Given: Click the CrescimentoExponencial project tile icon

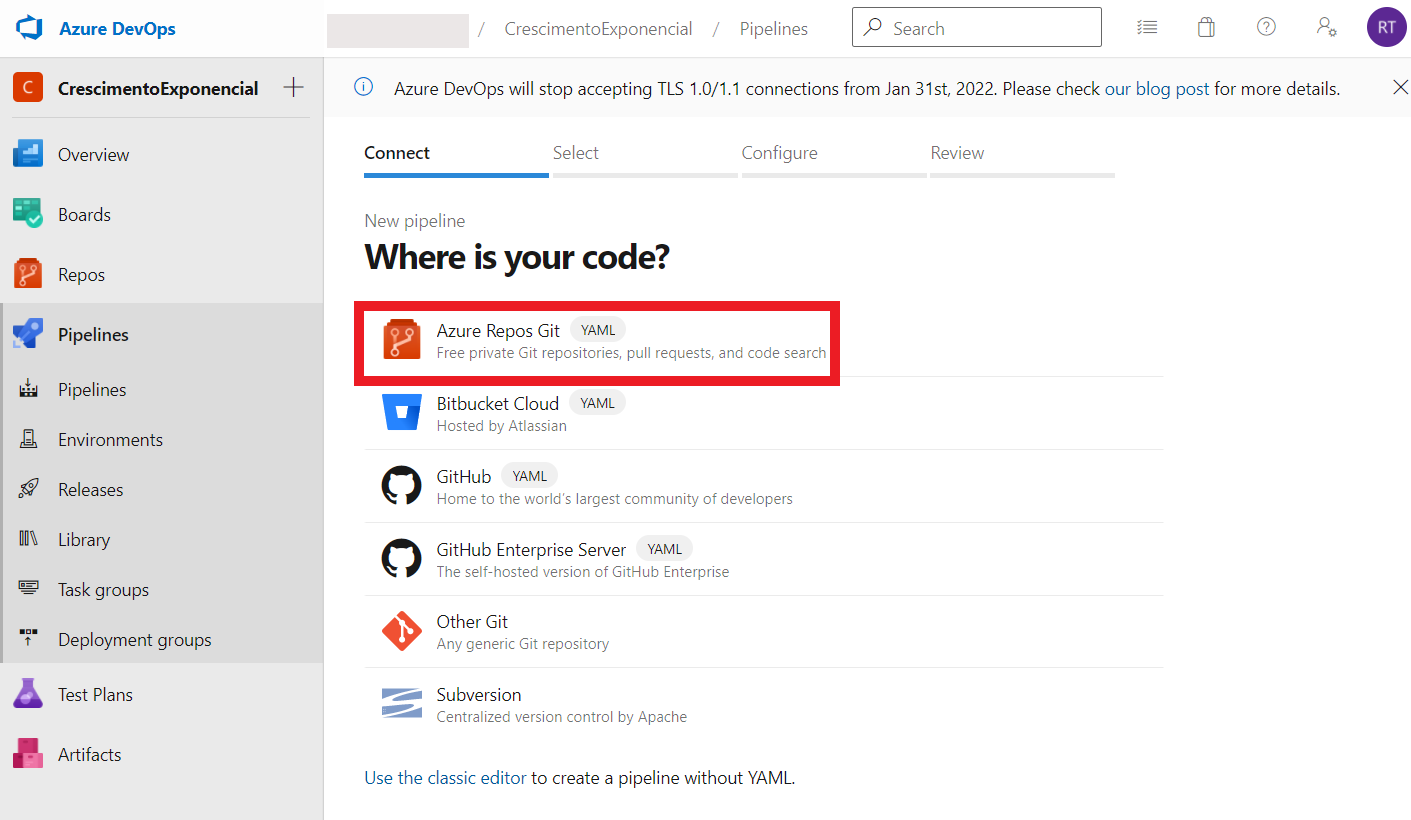Looking at the screenshot, I should (28, 88).
